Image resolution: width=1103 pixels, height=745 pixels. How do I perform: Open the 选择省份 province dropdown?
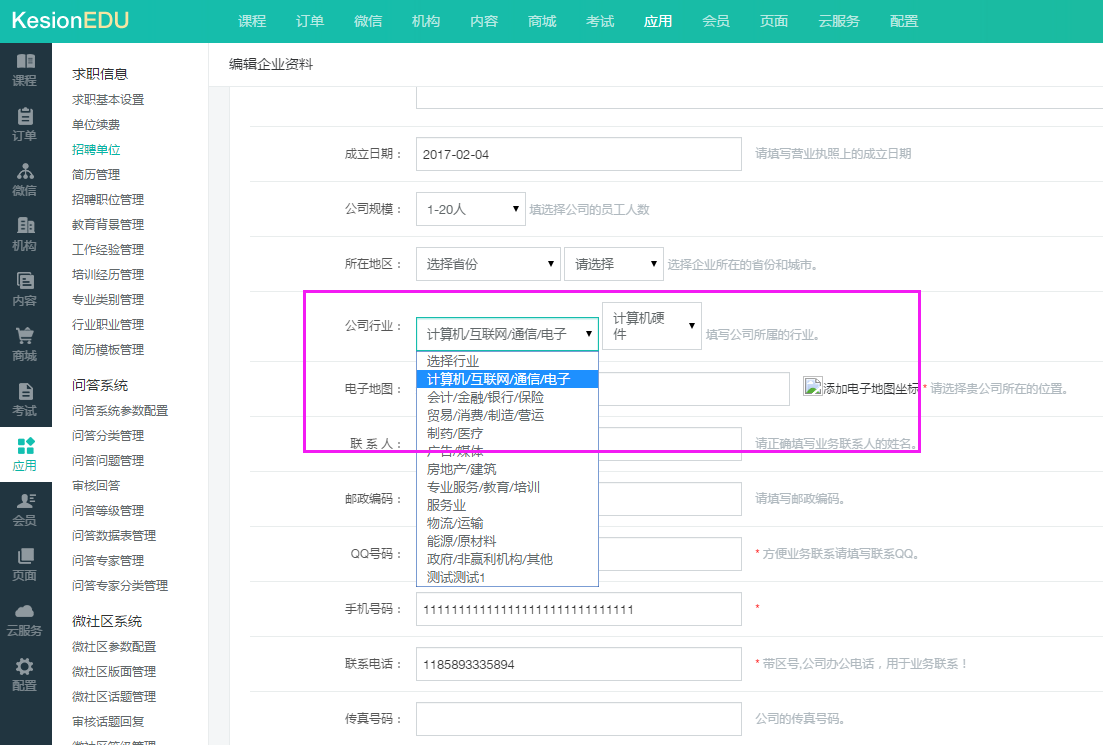488,264
